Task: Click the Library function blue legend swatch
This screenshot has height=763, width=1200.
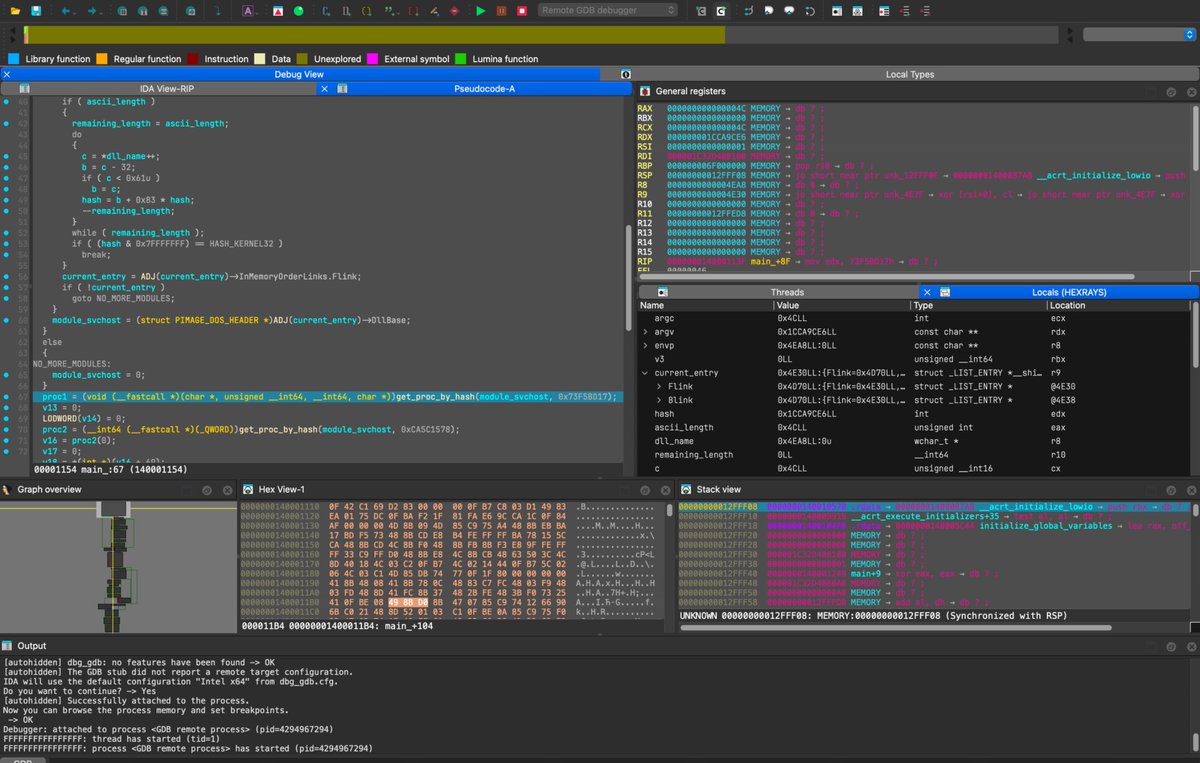Action: point(13,59)
